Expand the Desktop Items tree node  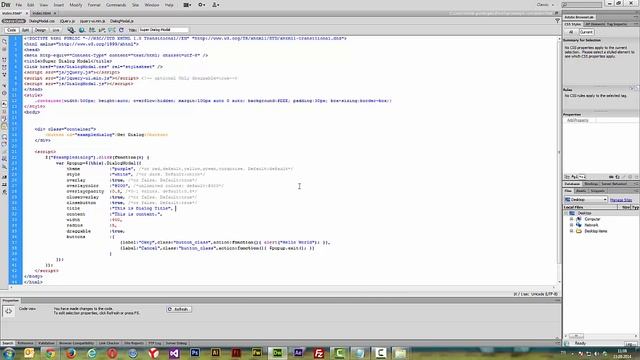[571, 231]
